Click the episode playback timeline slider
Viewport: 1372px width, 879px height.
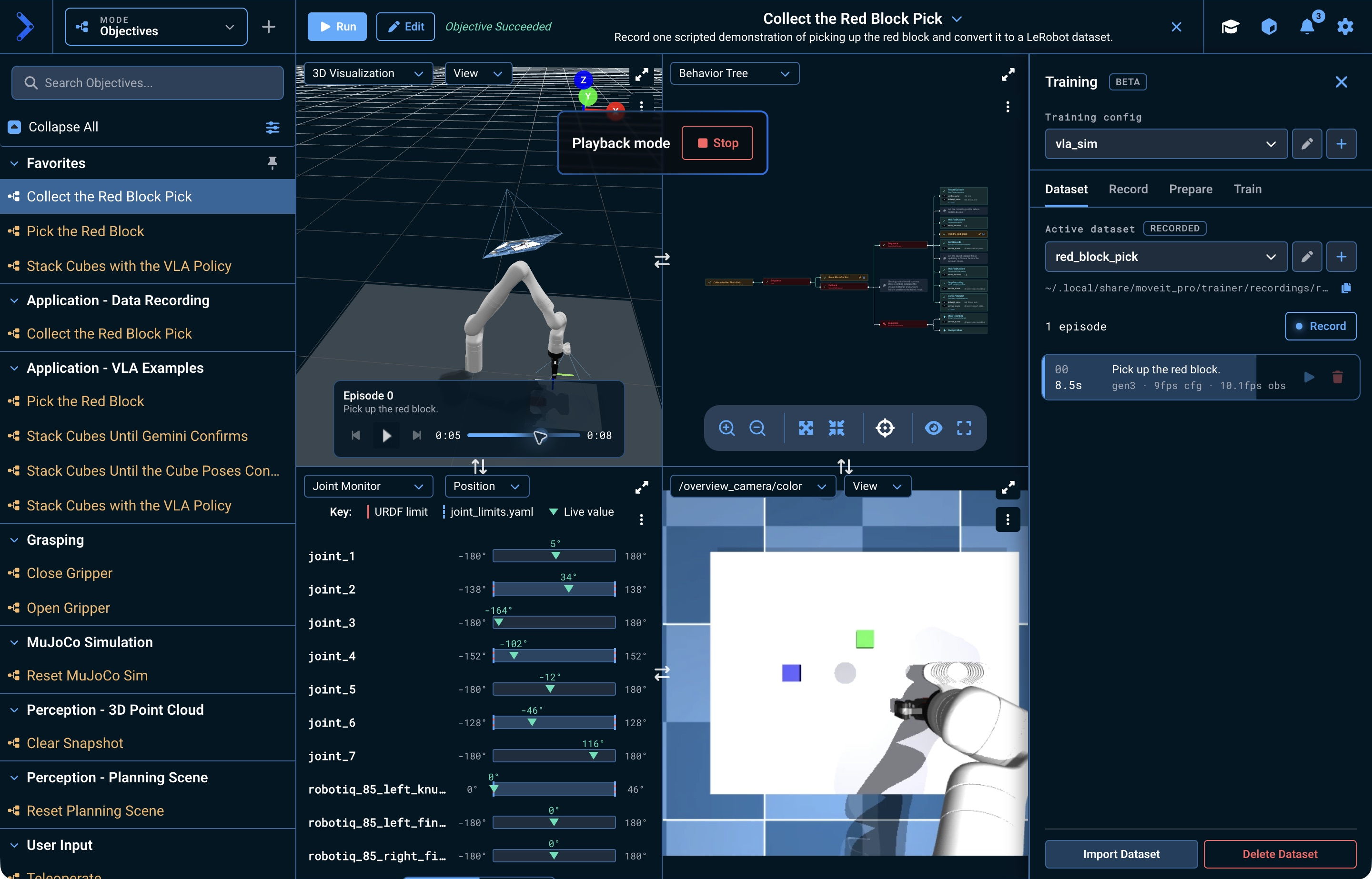click(x=523, y=436)
